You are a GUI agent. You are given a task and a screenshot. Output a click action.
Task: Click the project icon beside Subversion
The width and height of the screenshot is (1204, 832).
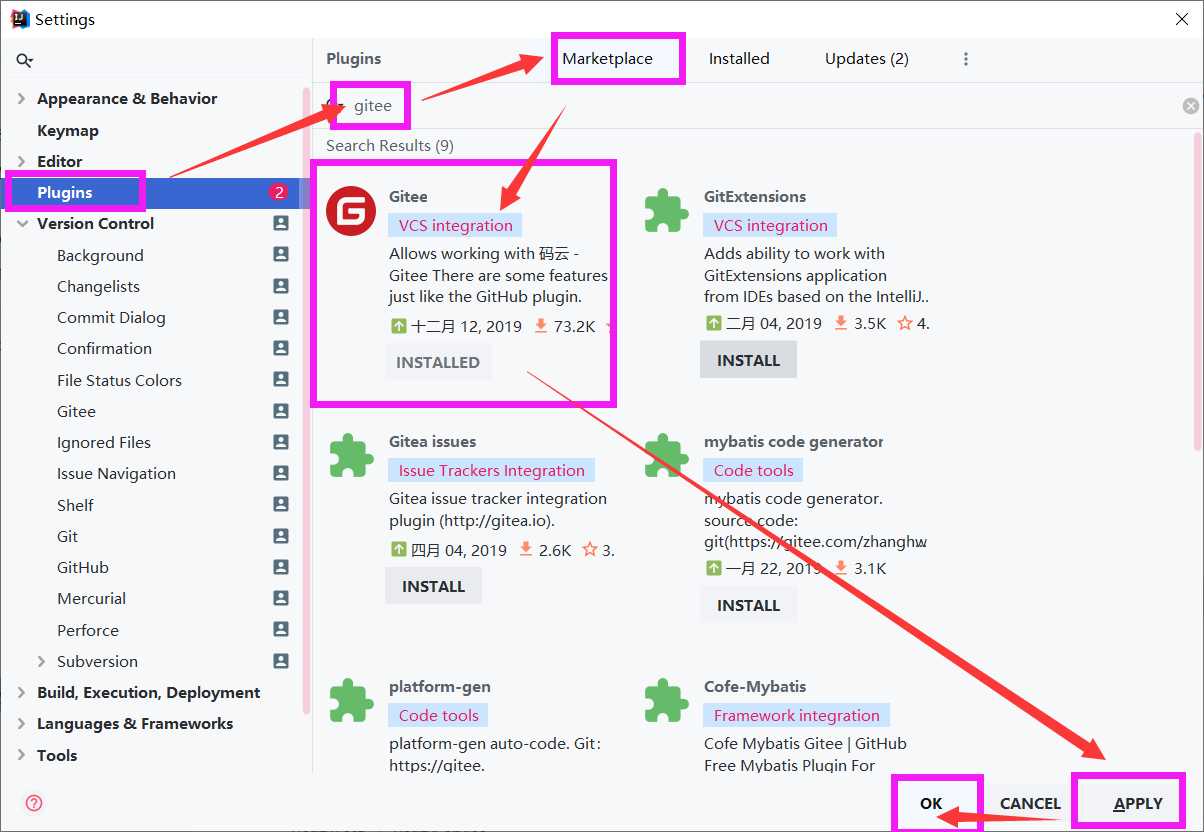[281, 661]
